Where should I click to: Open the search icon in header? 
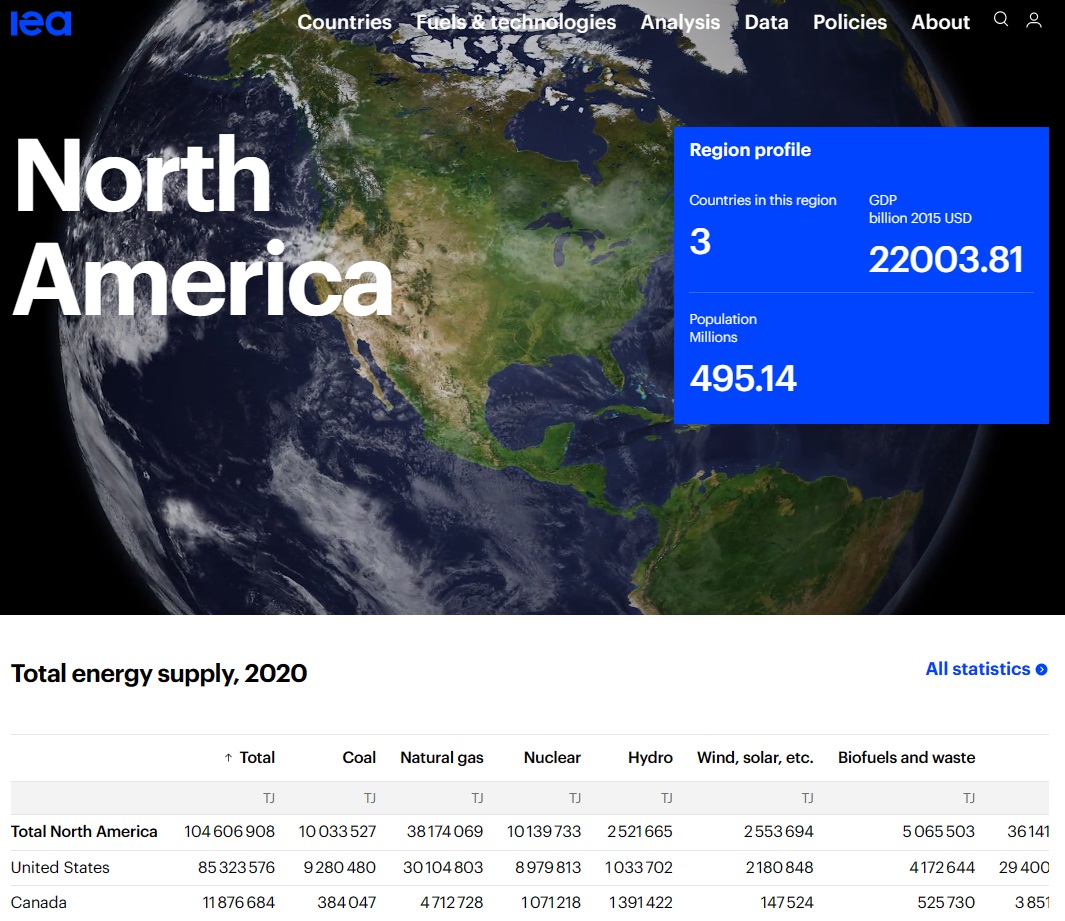click(x=1000, y=19)
